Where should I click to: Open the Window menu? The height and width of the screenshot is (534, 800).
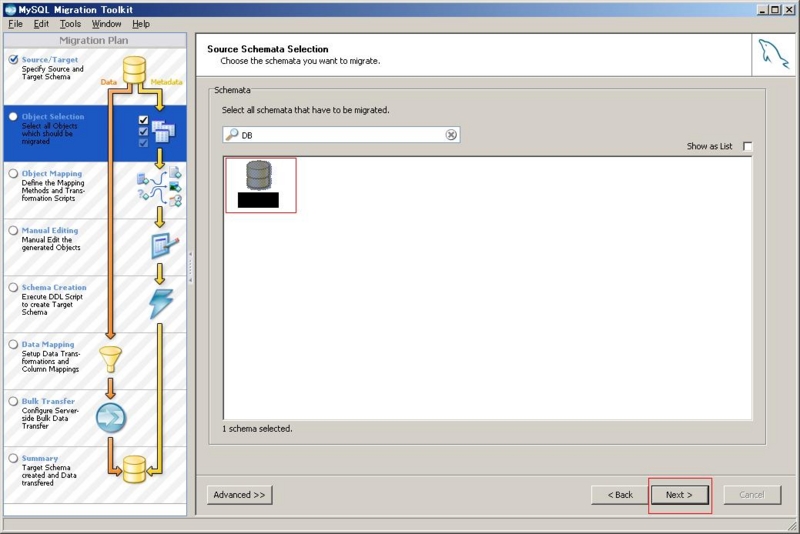coord(106,24)
